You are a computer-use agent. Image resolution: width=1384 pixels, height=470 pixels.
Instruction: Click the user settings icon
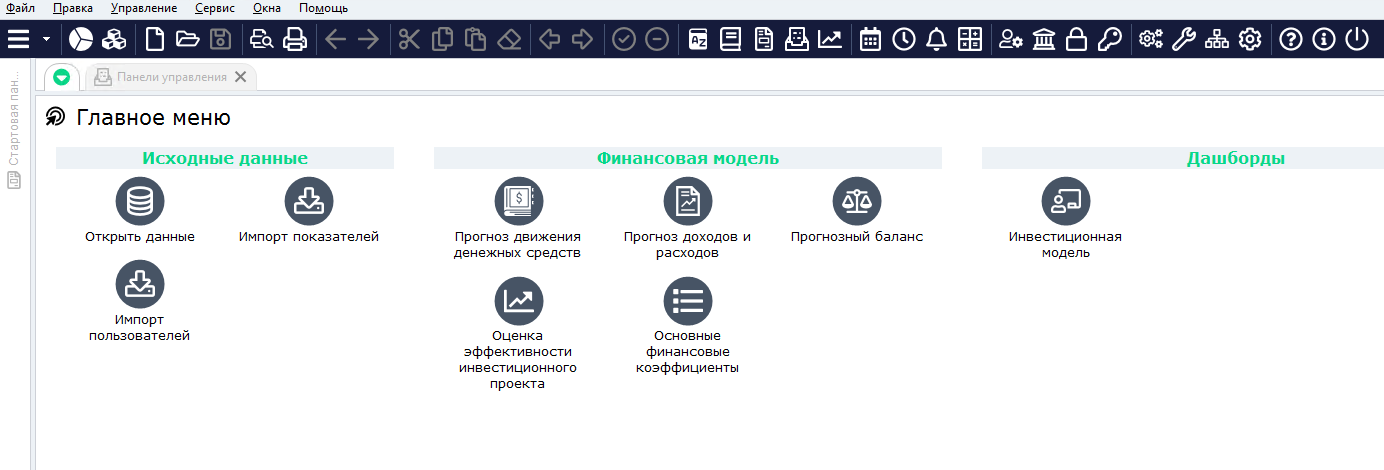[1011, 39]
